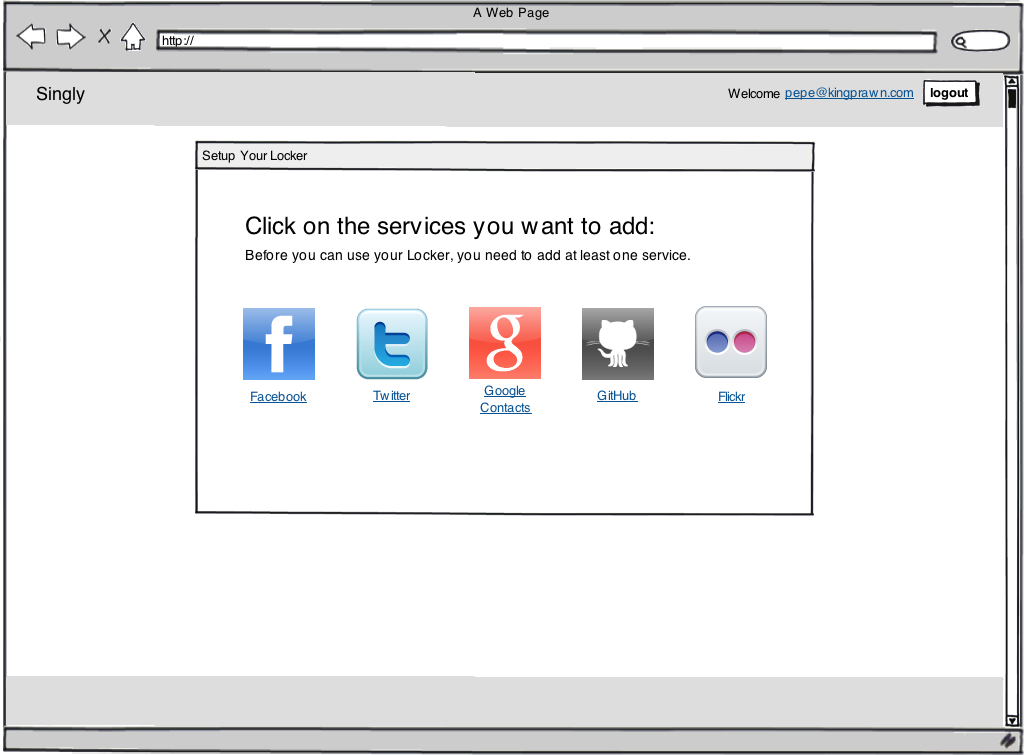Screen dimensions: 1024x755
Task: Open the pepe@kingprawn.com account link
Action: [x=849, y=93]
